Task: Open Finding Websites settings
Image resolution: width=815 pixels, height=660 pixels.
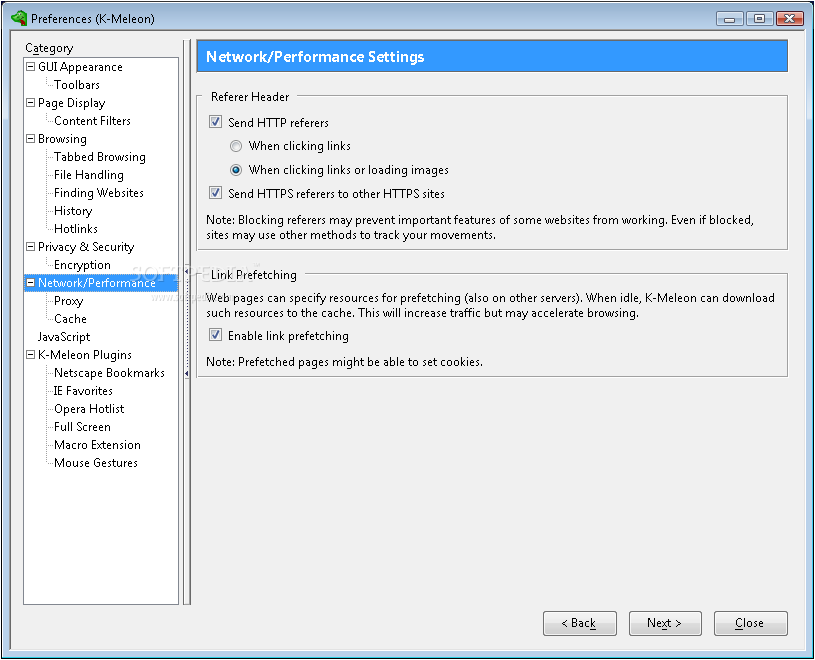Action: coord(99,193)
